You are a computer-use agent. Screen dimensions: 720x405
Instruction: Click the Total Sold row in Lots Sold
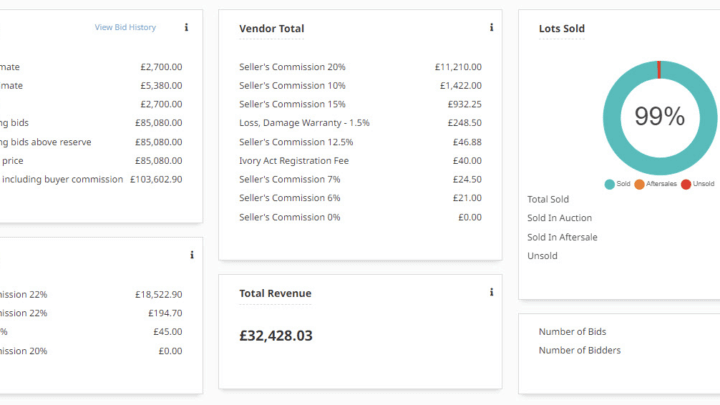(x=547, y=200)
